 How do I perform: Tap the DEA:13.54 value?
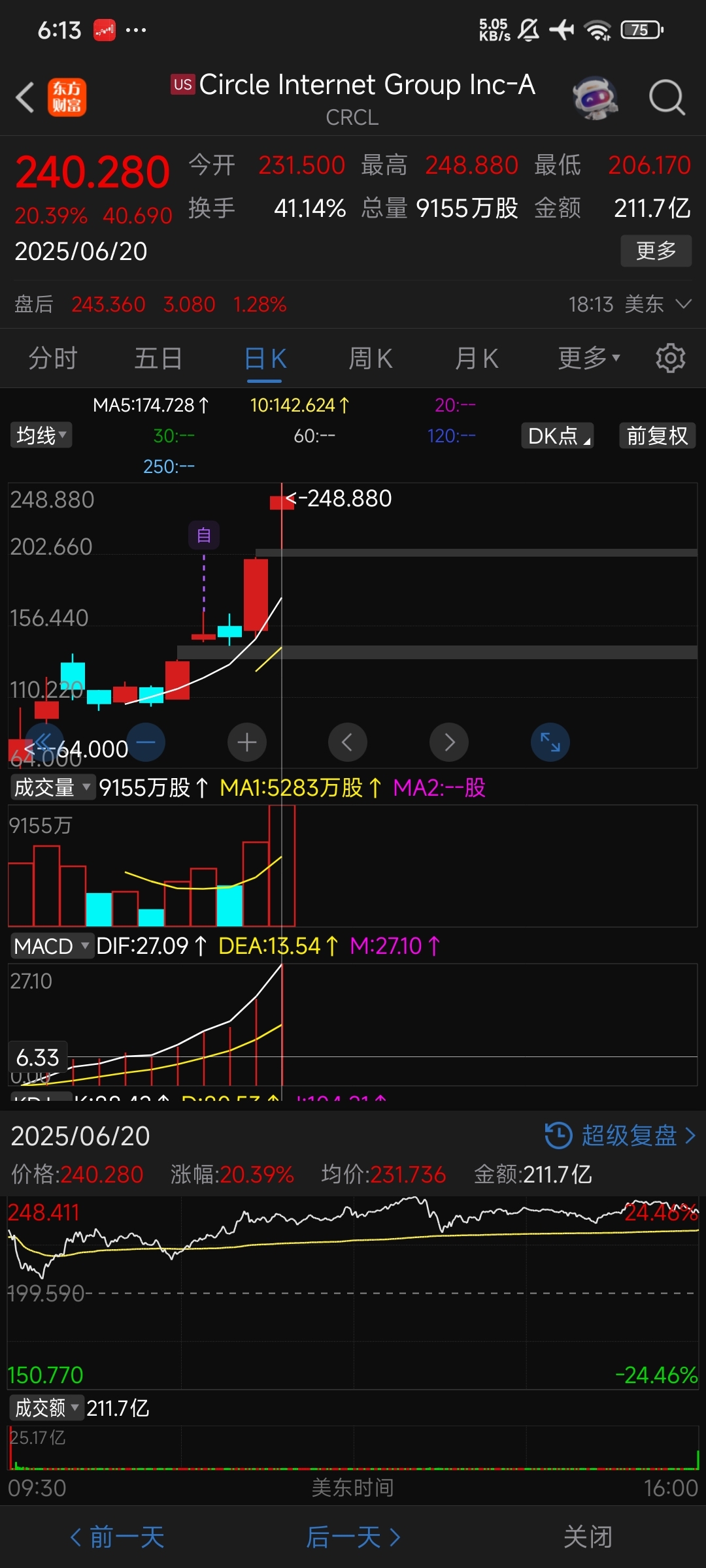coord(278,946)
